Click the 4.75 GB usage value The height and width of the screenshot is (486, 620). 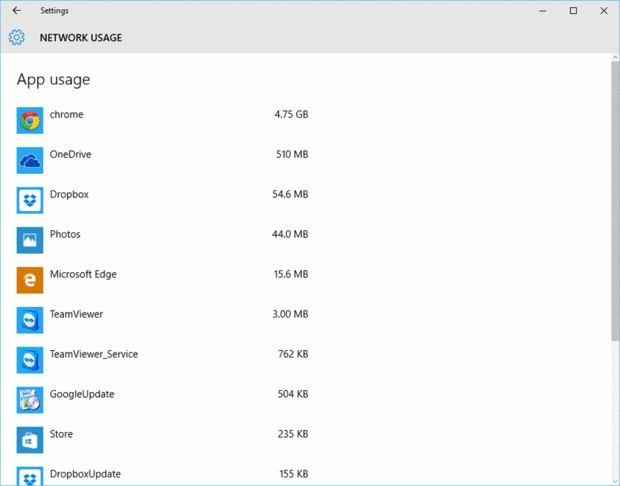pyautogui.click(x=291, y=115)
